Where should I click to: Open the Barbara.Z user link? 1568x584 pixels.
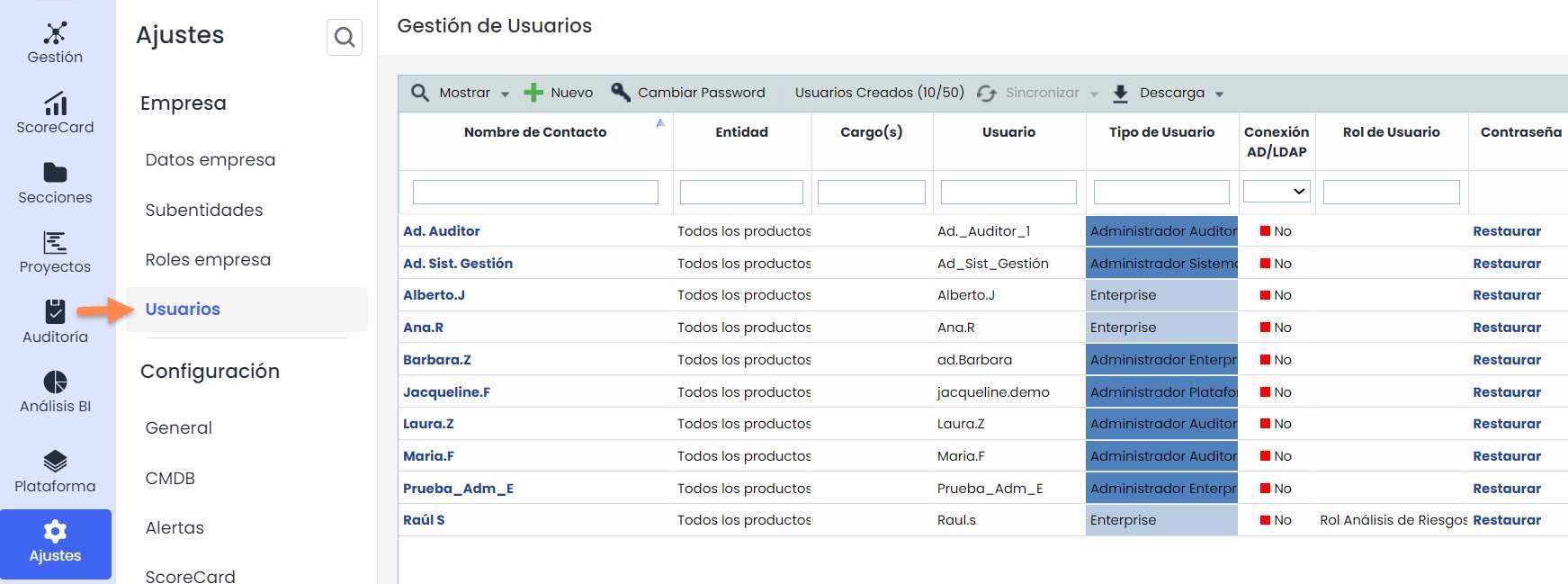click(x=437, y=360)
